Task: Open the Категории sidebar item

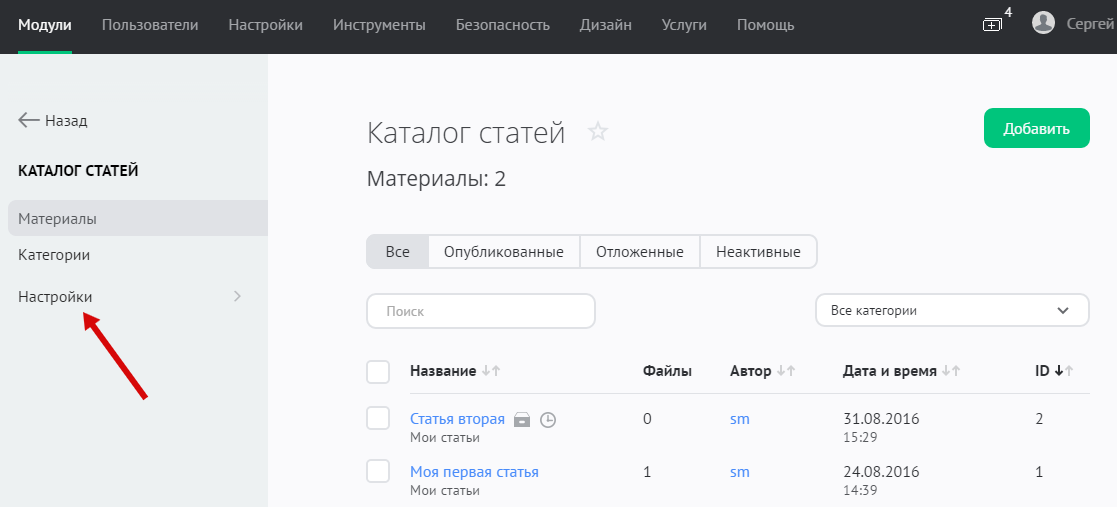Action: 54,255
